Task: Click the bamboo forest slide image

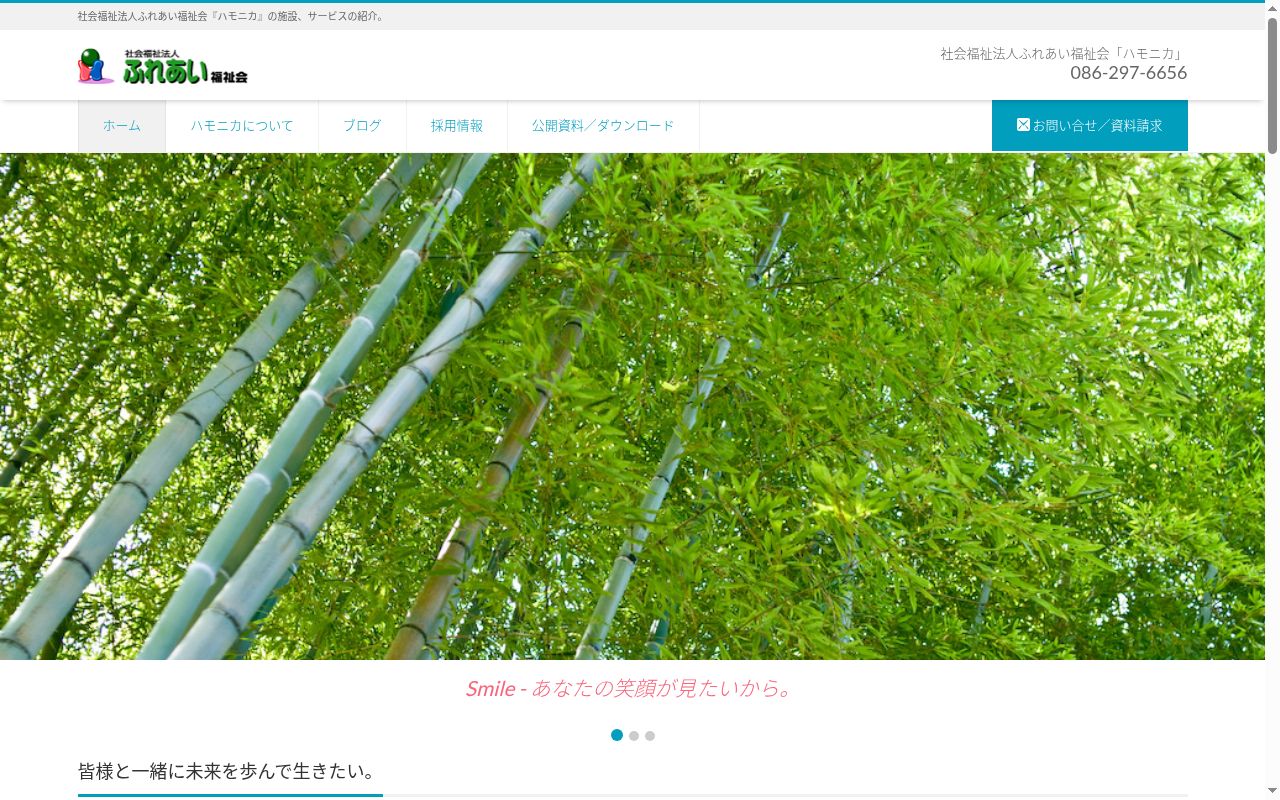Action: [x=632, y=406]
